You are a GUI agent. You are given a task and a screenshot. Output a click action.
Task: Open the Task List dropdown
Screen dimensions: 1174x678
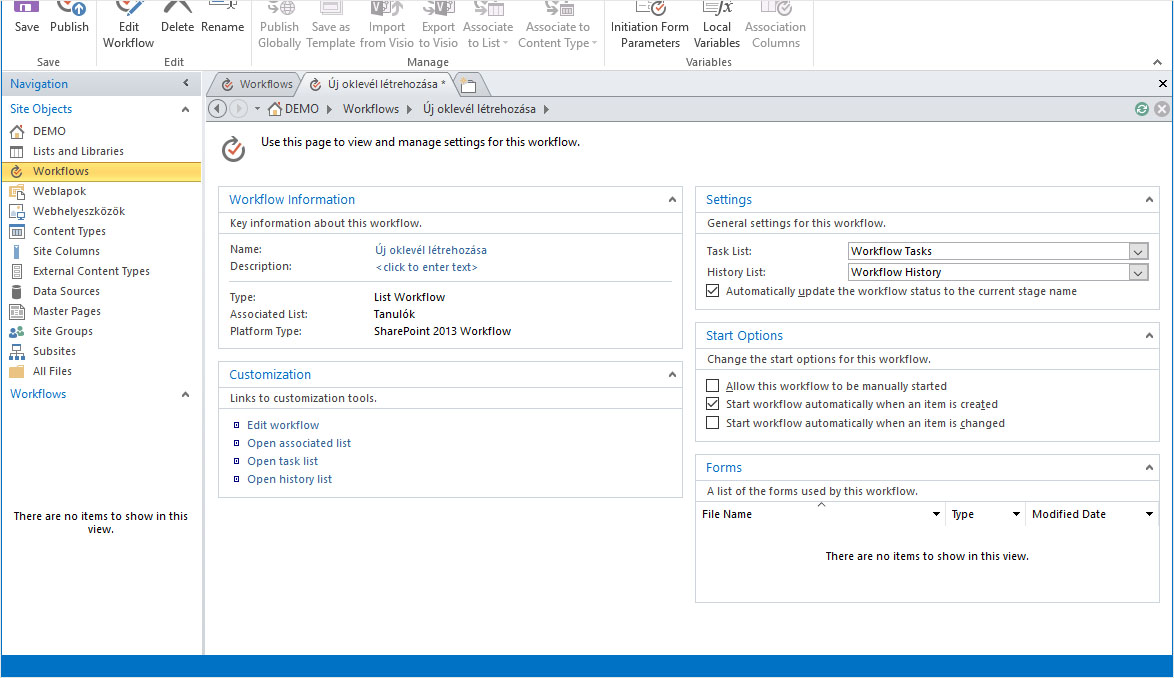pos(1138,251)
